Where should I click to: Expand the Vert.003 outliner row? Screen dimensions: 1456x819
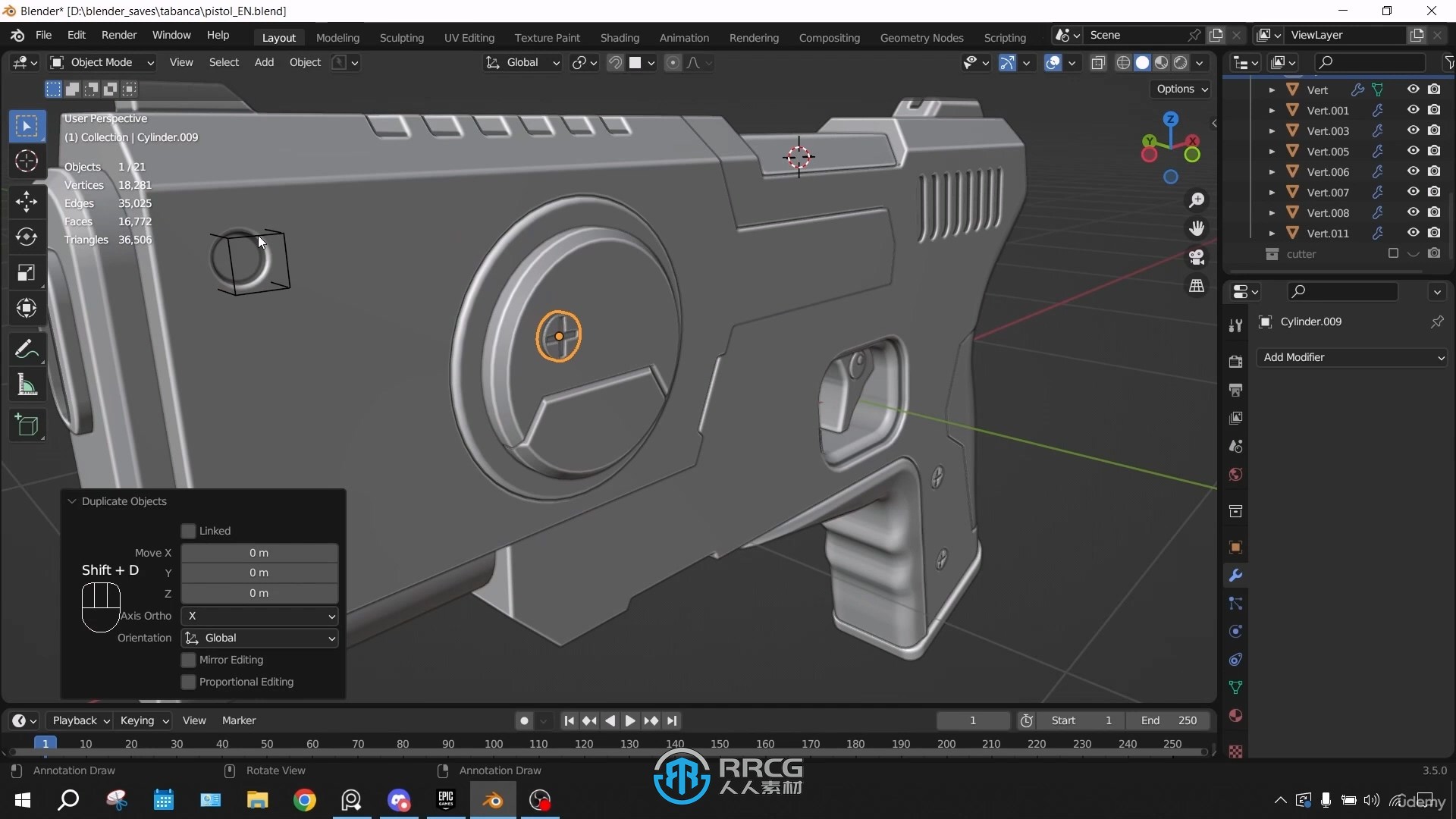coord(1272,130)
